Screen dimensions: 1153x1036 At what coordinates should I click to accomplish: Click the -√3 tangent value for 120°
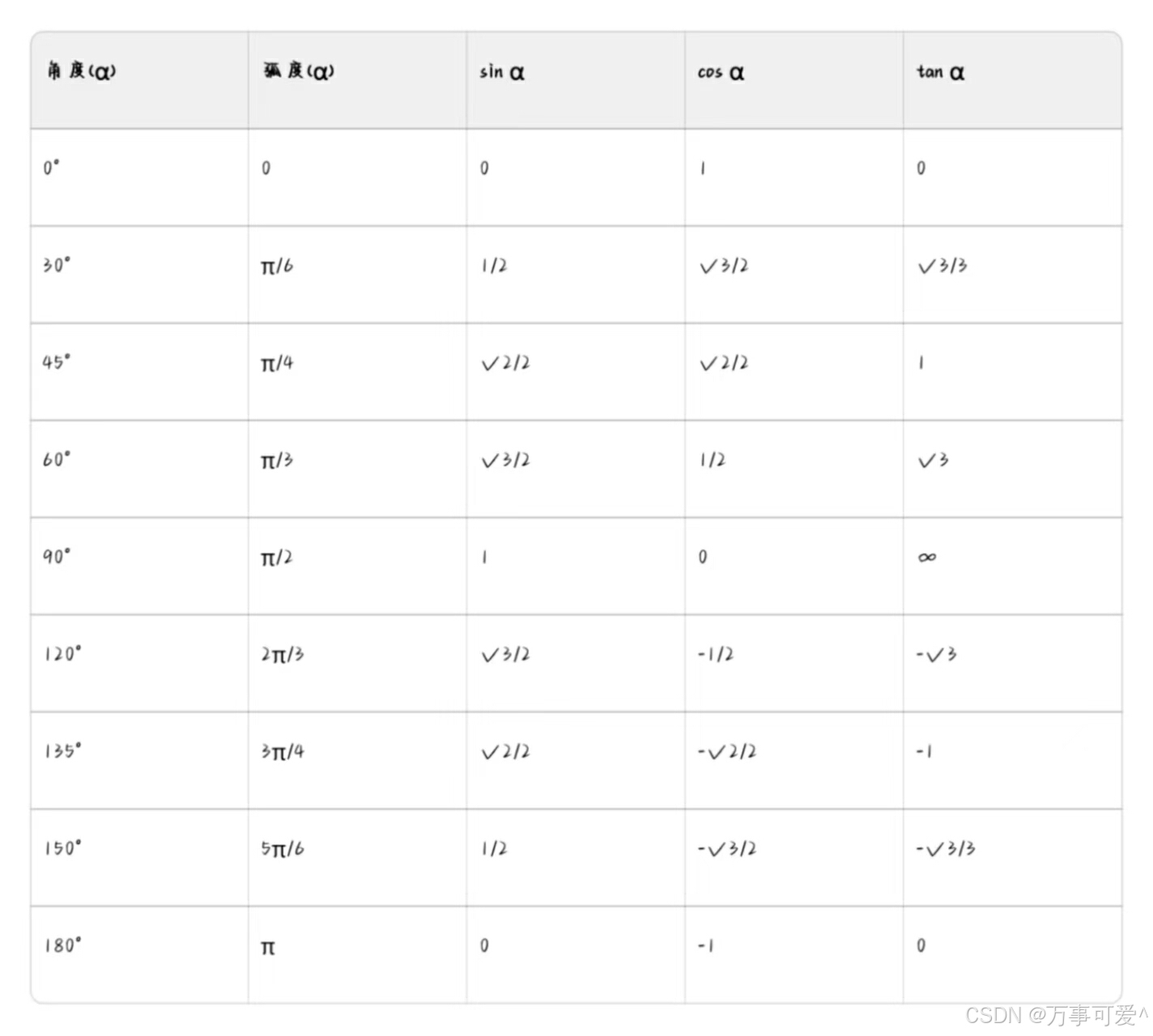click(936, 654)
